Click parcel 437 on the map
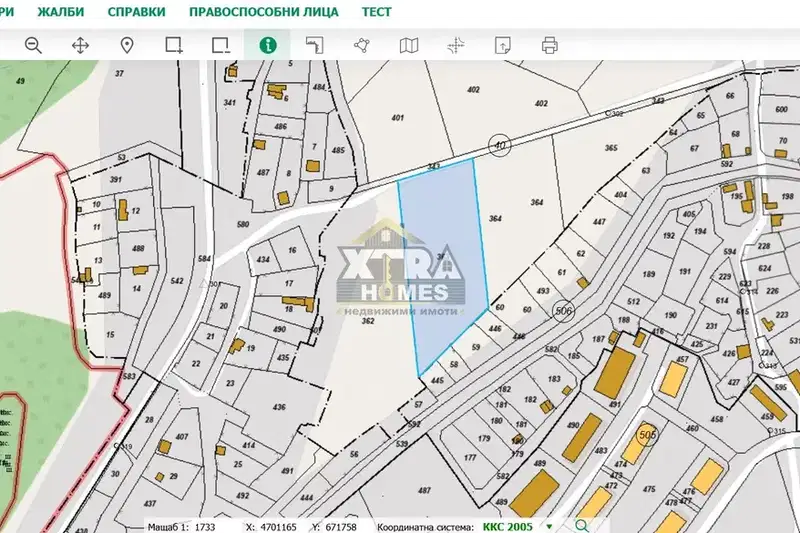 click(x=149, y=503)
